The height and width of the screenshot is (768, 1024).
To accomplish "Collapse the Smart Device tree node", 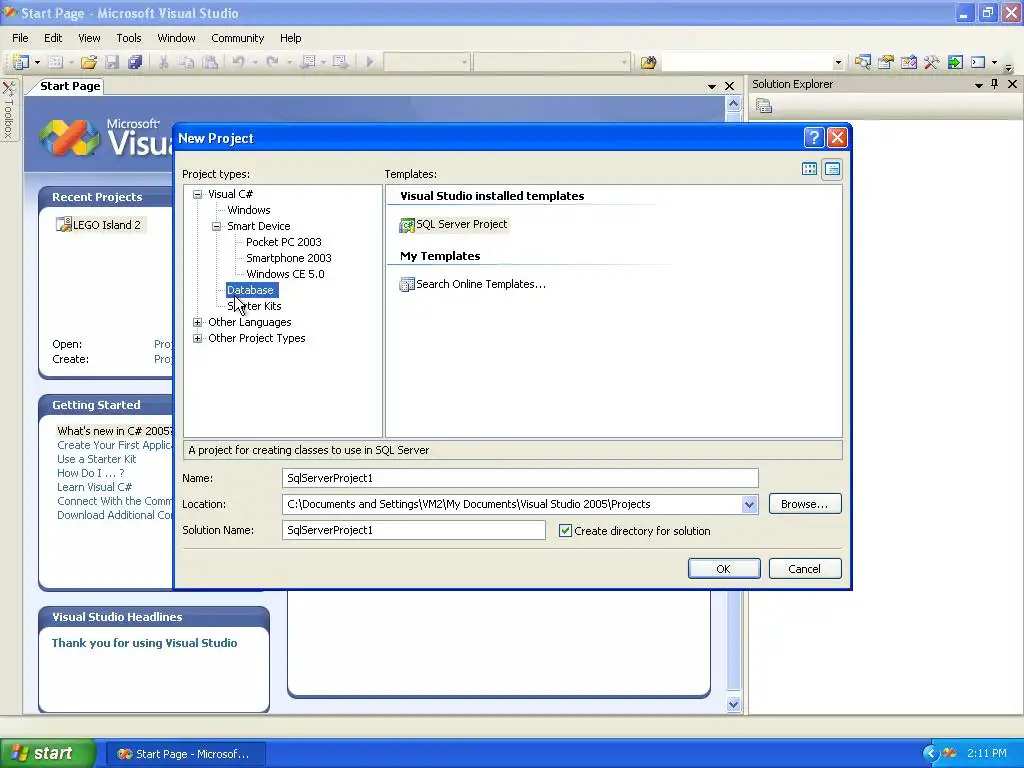I will click(x=216, y=226).
